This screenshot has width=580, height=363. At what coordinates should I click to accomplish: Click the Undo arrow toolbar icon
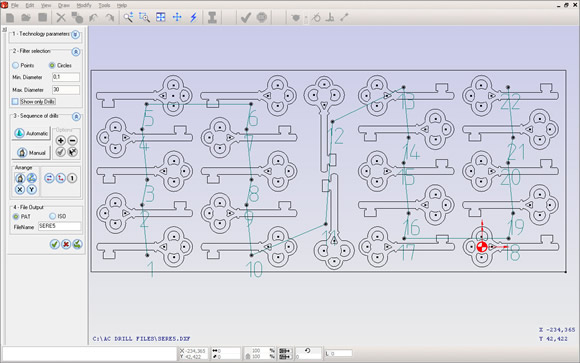pos(93,17)
